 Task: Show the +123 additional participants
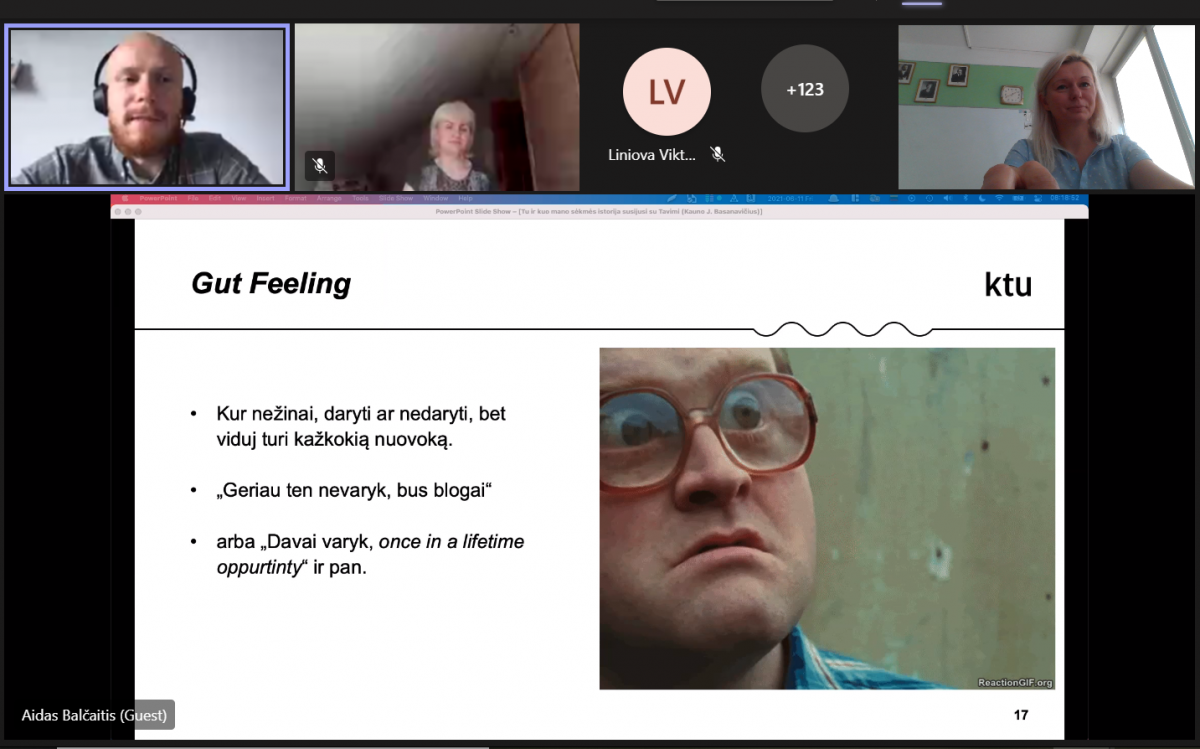(x=805, y=89)
